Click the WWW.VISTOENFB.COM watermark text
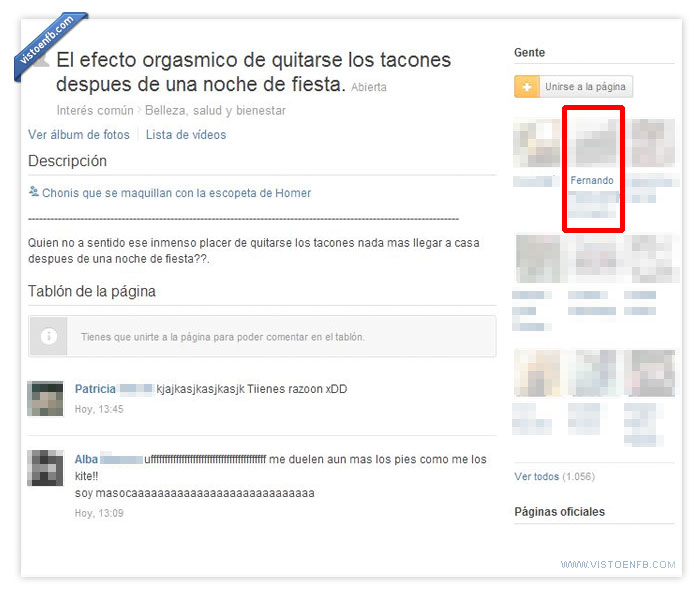700x600 pixels. (618, 565)
